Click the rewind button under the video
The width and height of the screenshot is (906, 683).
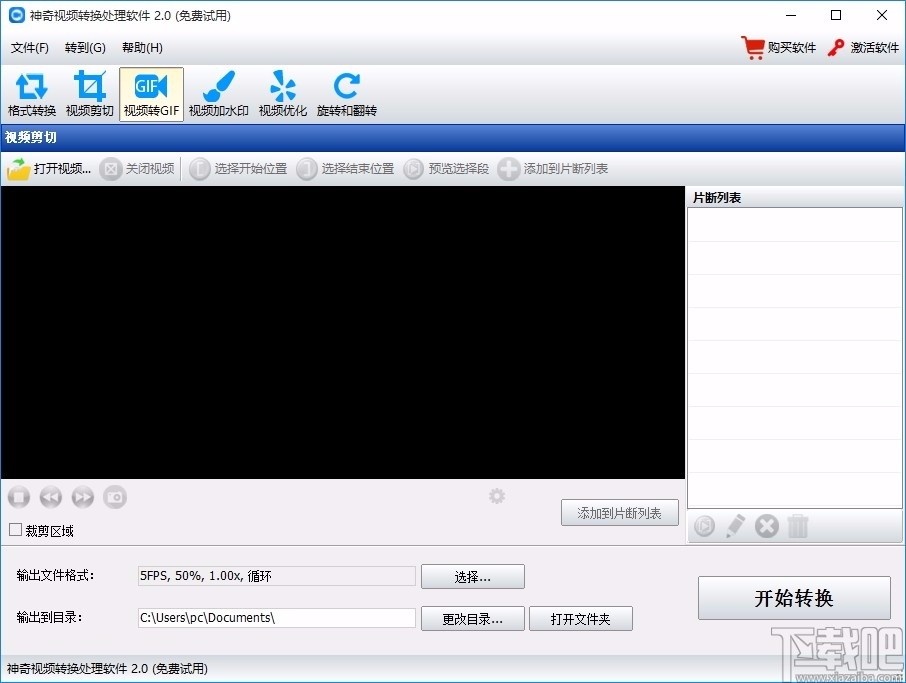coord(50,497)
